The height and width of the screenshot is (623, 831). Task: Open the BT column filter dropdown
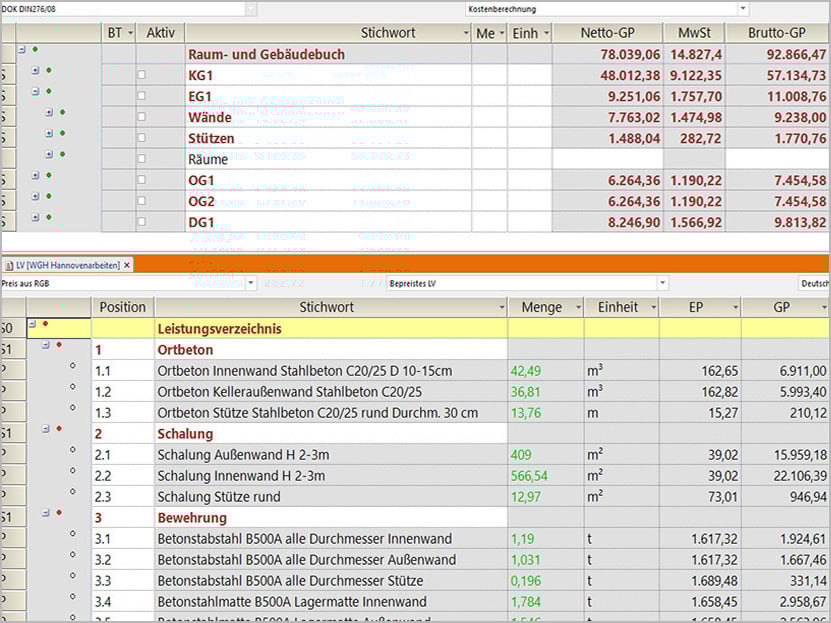click(130, 32)
